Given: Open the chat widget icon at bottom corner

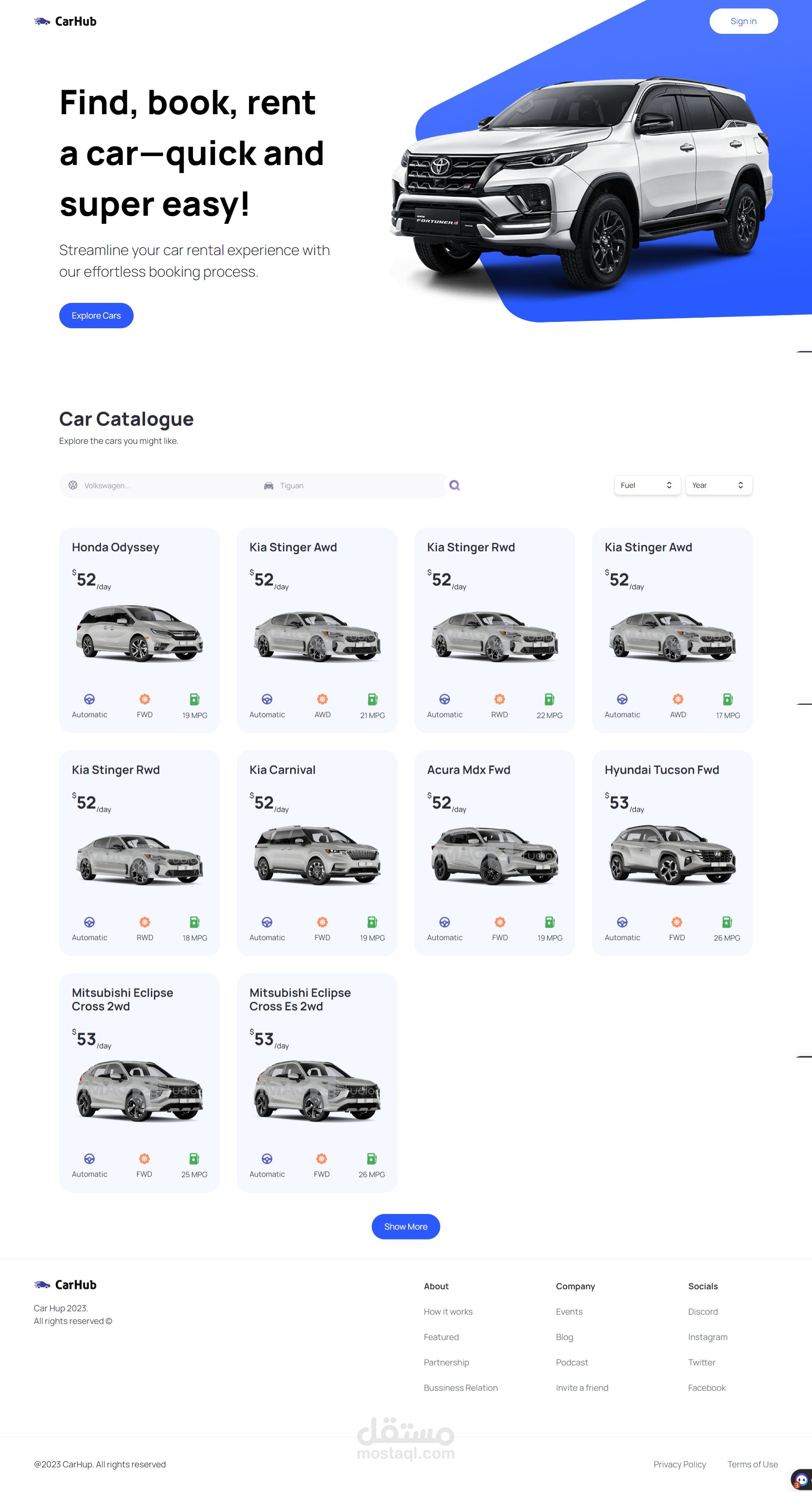Looking at the screenshot, I should click(x=801, y=1479).
